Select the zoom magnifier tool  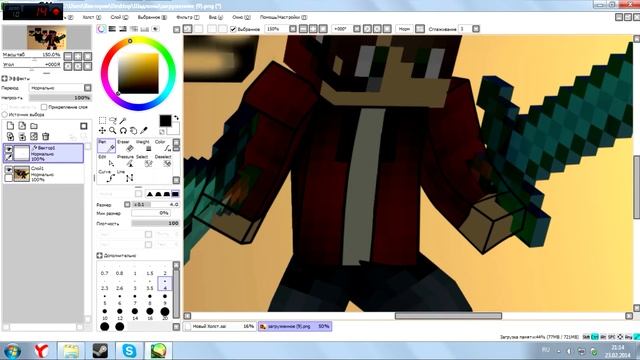[x=113, y=131]
